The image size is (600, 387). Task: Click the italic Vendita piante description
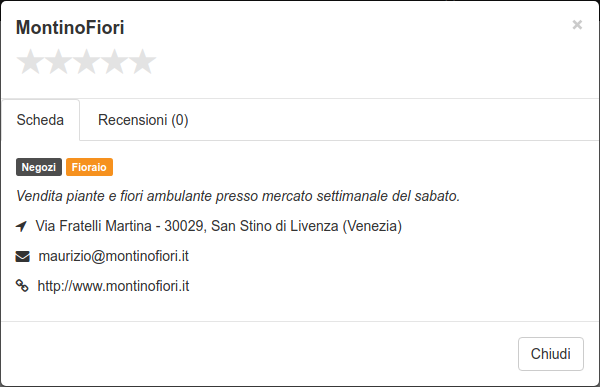tap(238, 196)
